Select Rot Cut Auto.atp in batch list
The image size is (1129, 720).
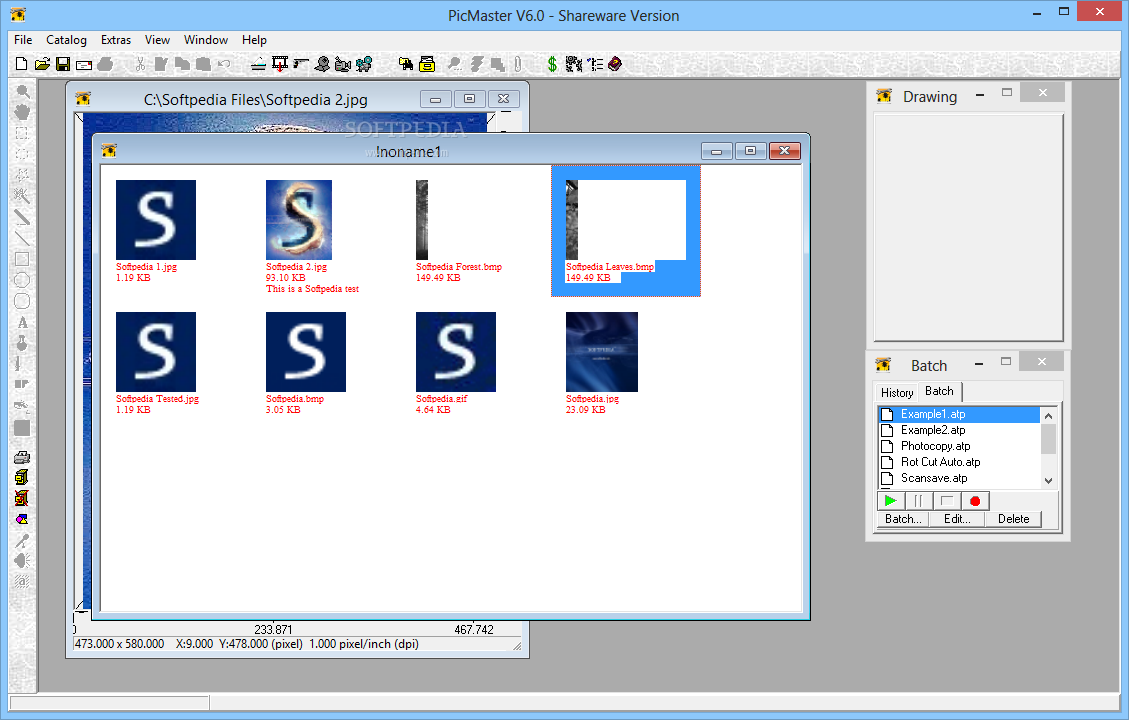958,462
